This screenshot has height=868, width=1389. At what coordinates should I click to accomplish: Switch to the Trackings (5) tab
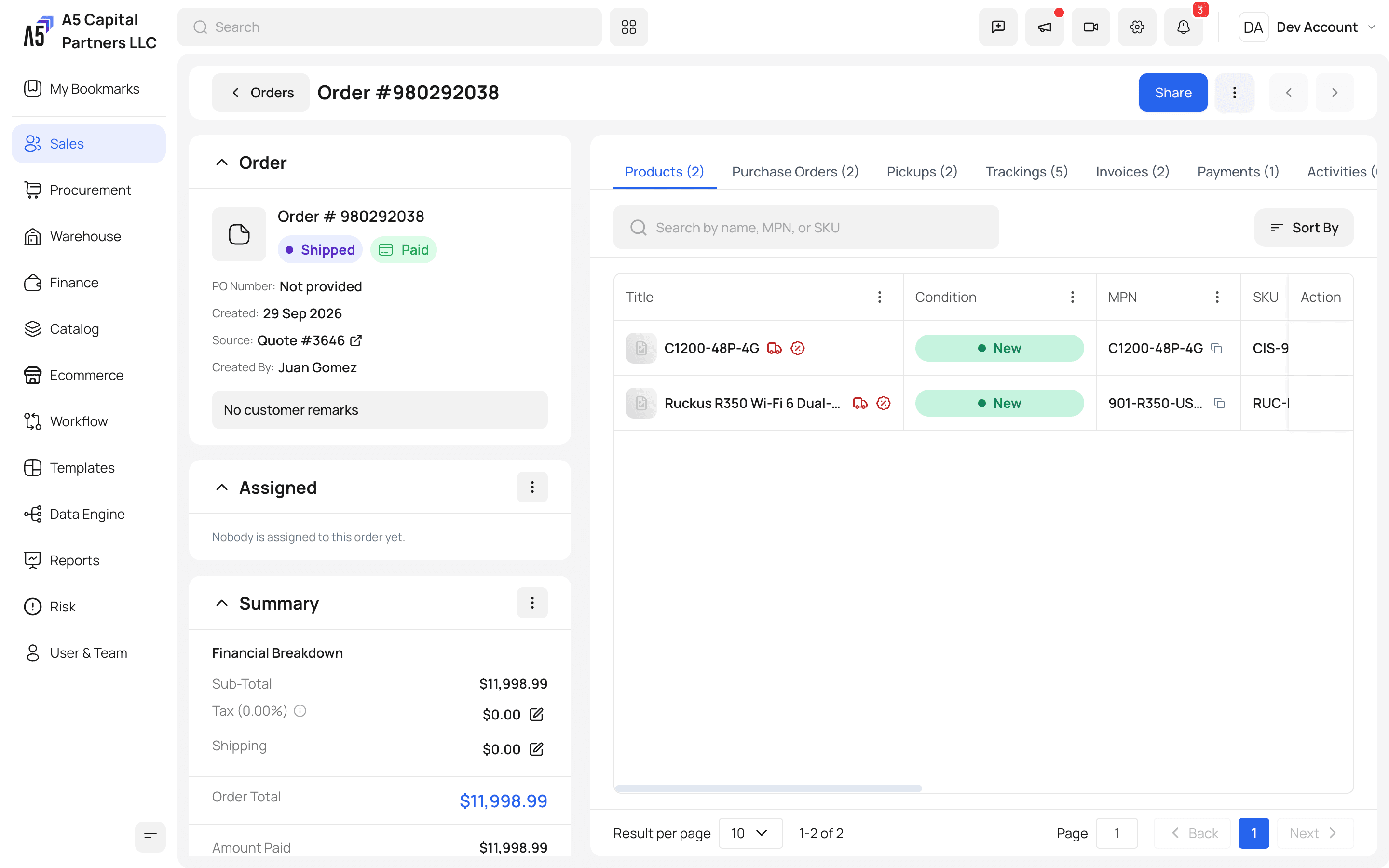click(x=1026, y=172)
